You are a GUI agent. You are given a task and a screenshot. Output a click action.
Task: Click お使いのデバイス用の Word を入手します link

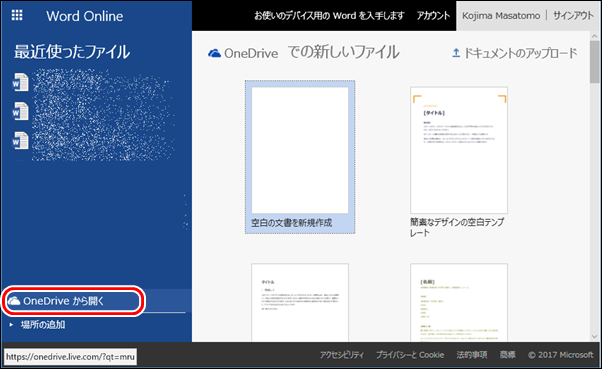coord(329,16)
